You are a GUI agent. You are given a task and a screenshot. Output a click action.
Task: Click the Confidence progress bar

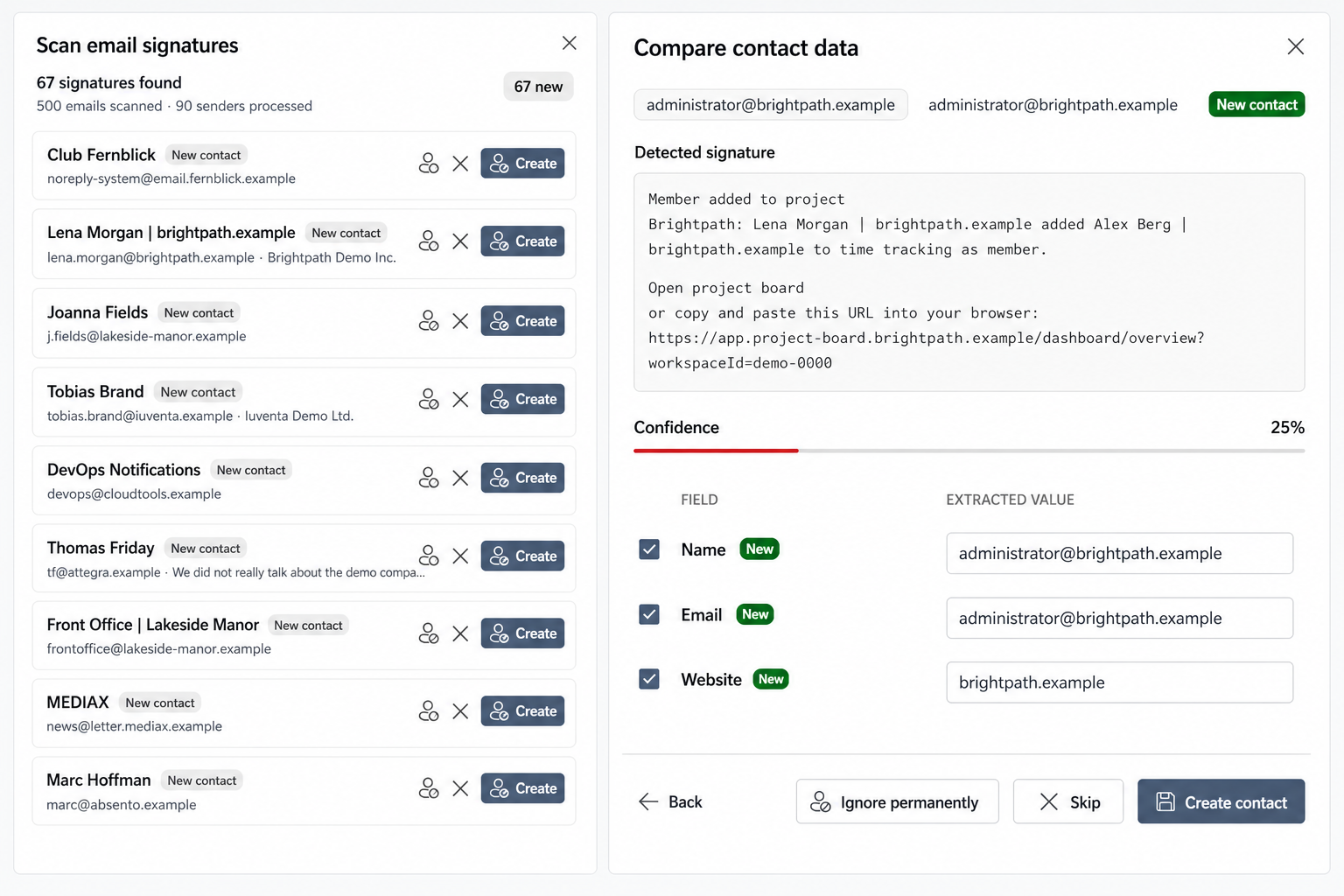969,451
